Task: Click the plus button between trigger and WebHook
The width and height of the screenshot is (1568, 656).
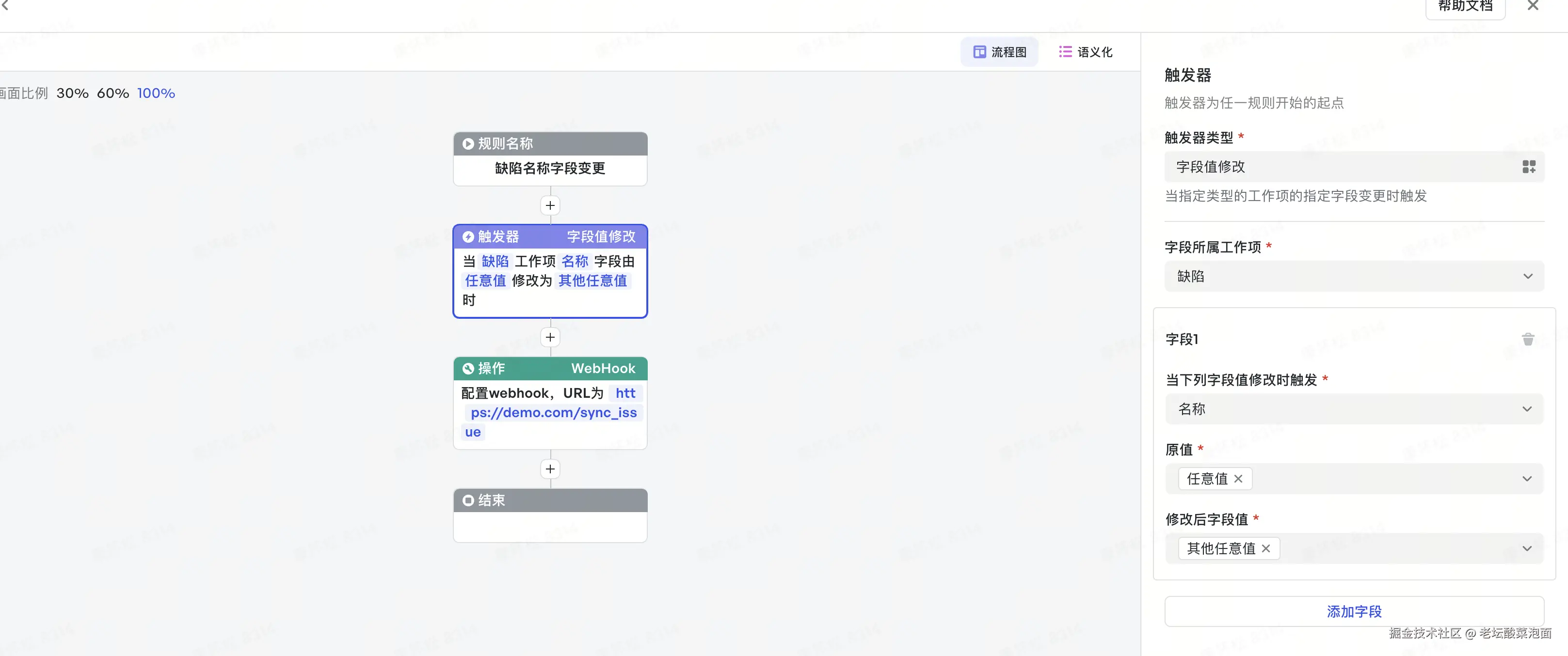Action: point(550,337)
